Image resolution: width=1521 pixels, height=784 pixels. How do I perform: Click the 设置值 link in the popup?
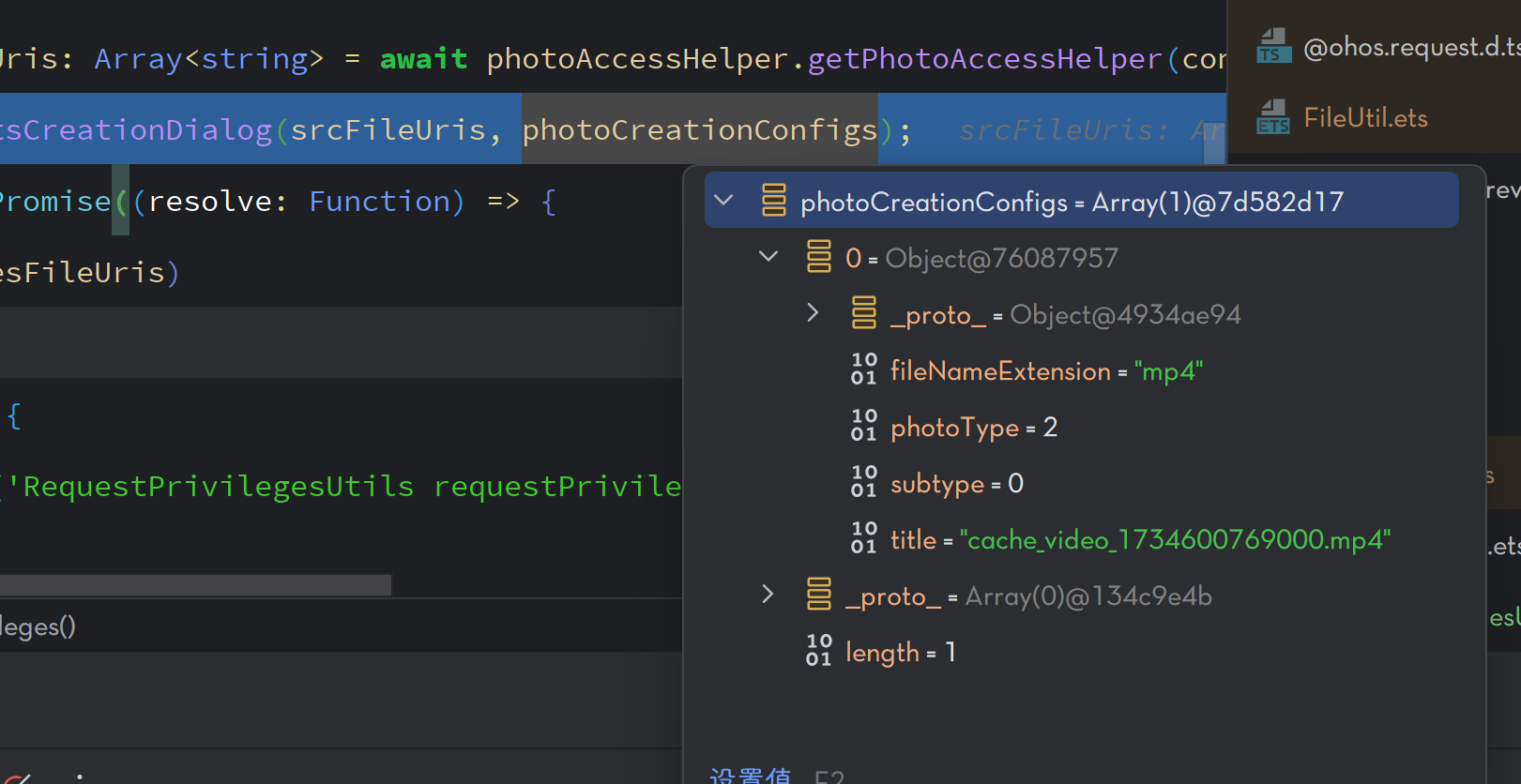click(750, 775)
